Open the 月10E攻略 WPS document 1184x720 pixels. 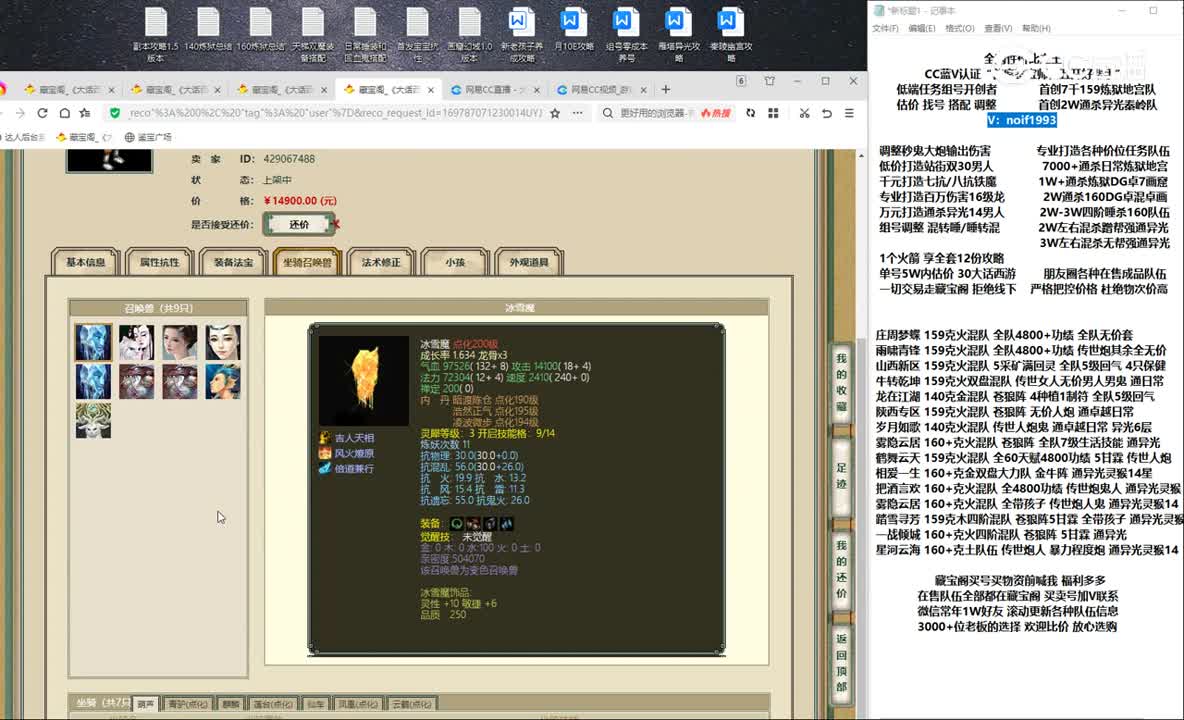click(574, 30)
